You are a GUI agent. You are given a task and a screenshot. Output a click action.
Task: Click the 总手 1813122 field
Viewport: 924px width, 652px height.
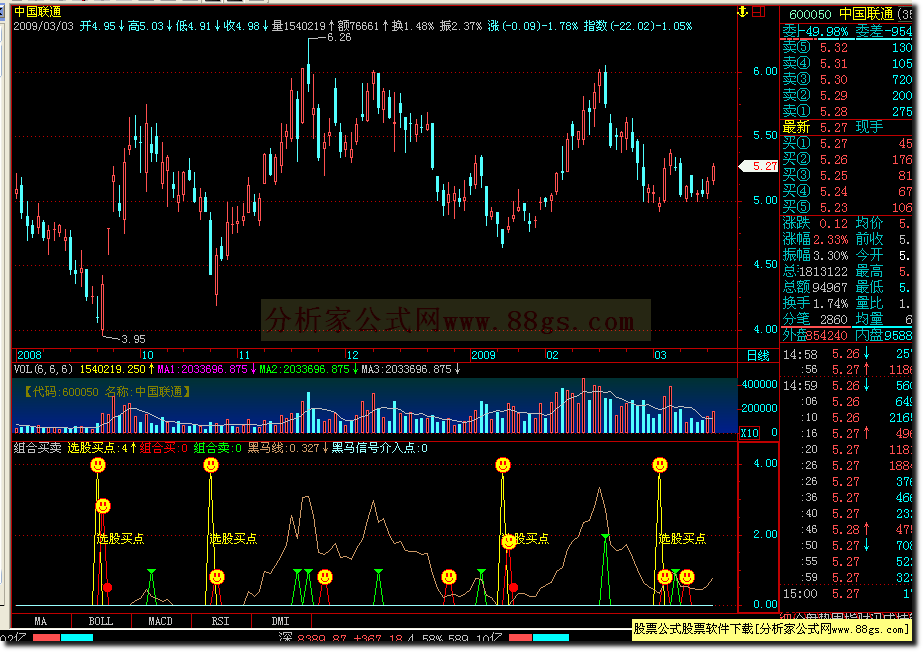click(x=815, y=272)
